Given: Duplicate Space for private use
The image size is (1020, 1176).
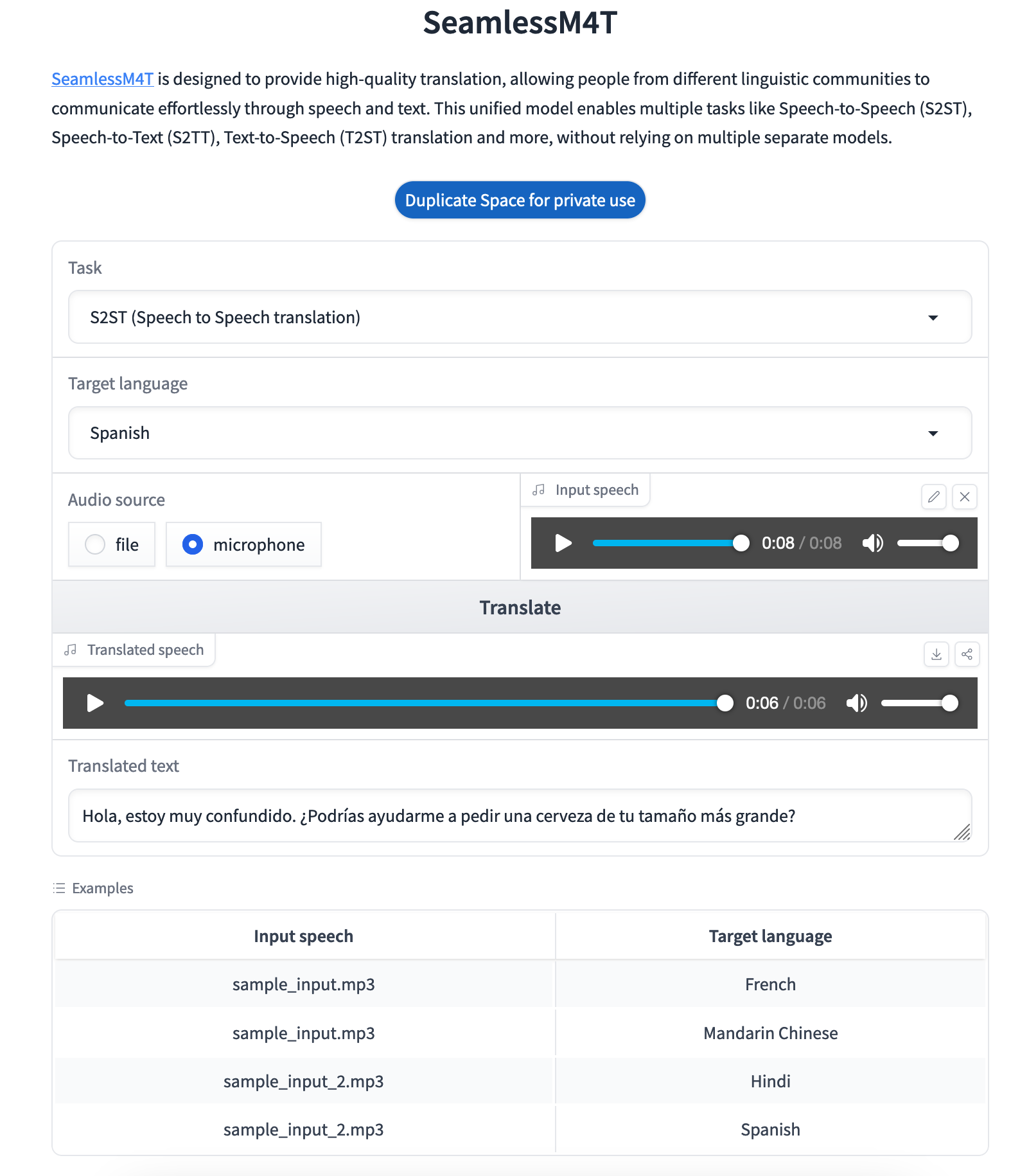Looking at the screenshot, I should tap(520, 200).
